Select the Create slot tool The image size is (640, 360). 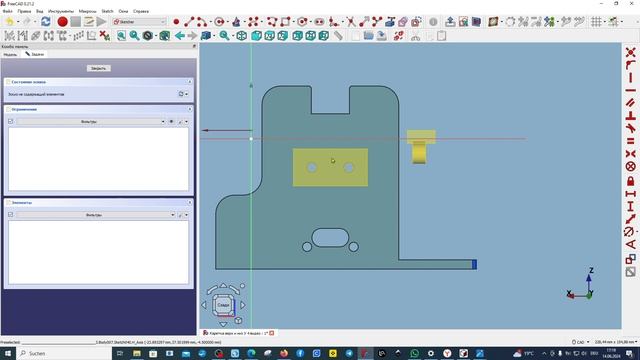[x=319, y=22]
